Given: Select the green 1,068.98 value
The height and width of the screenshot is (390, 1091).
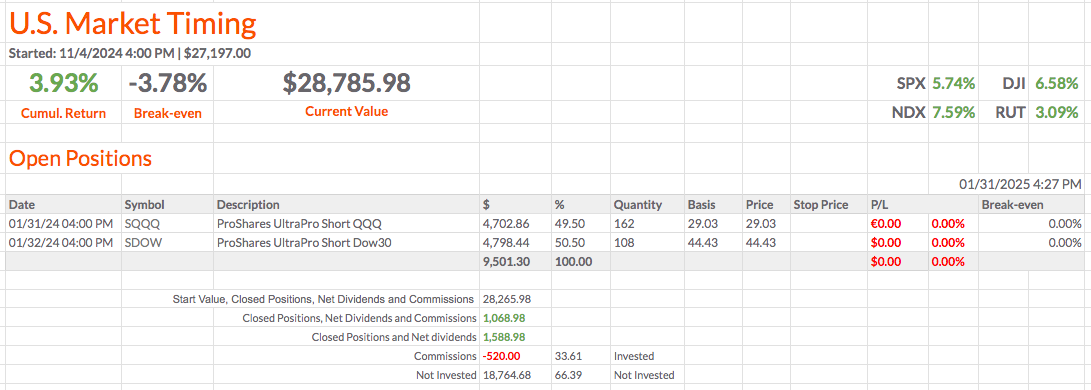Looking at the screenshot, I should pos(504,318).
